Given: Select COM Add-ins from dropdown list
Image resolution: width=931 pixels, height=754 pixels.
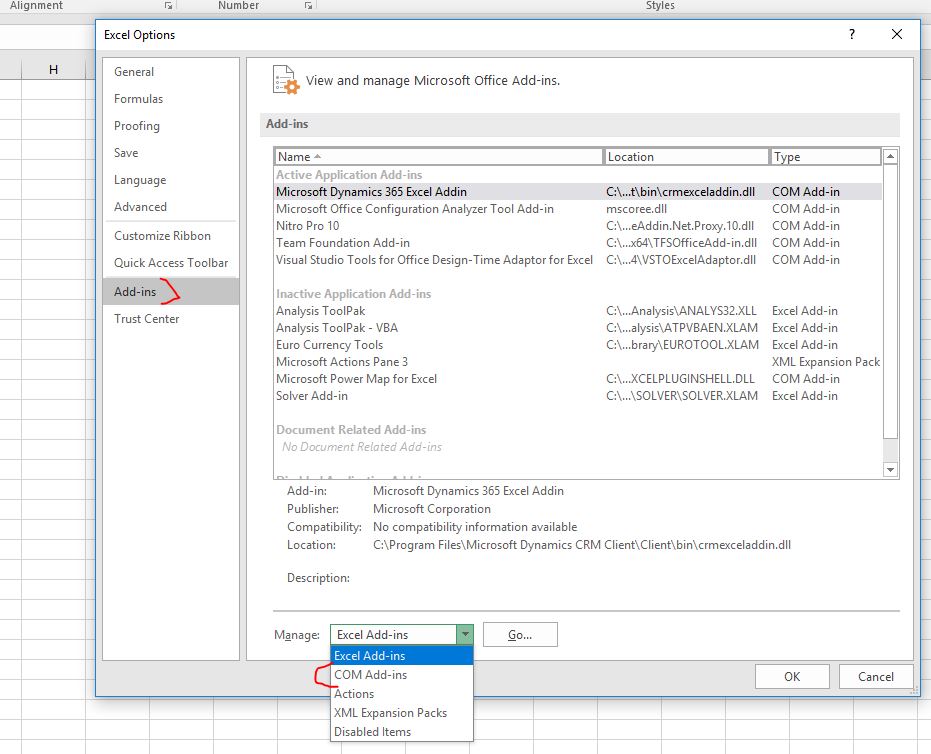Looking at the screenshot, I should coord(370,675).
